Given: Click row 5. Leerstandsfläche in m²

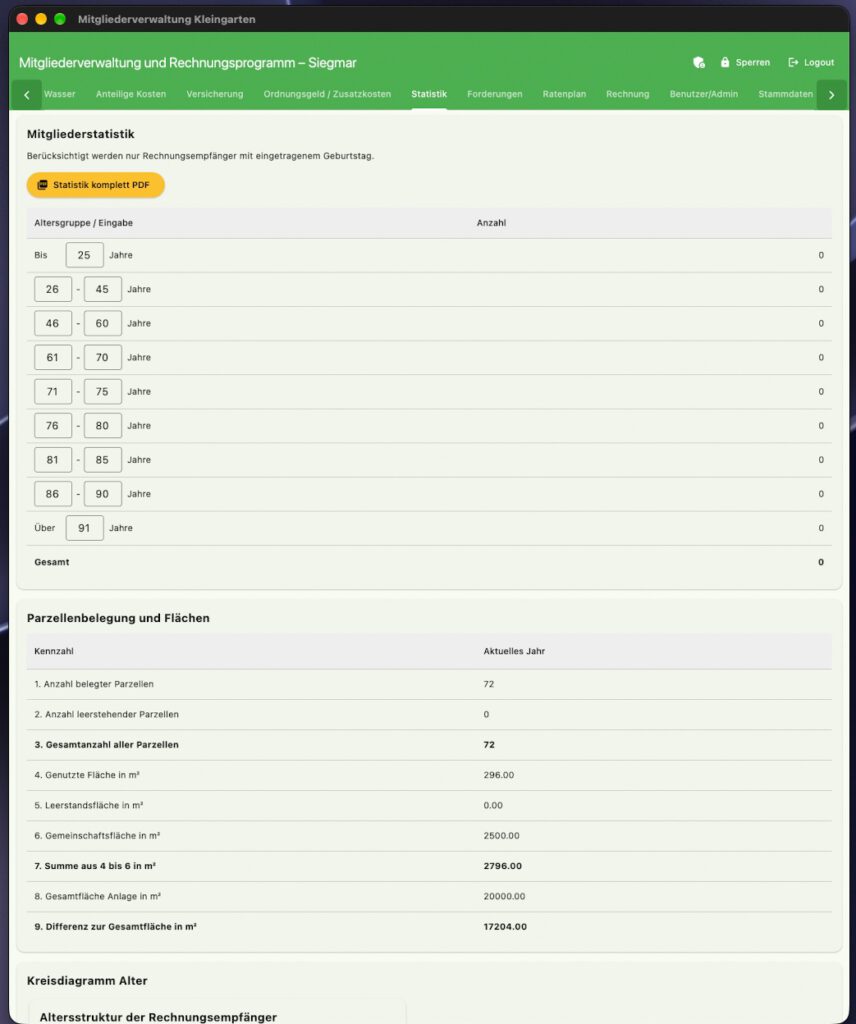Looking at the screenshot, I should [x=429, y=805].
